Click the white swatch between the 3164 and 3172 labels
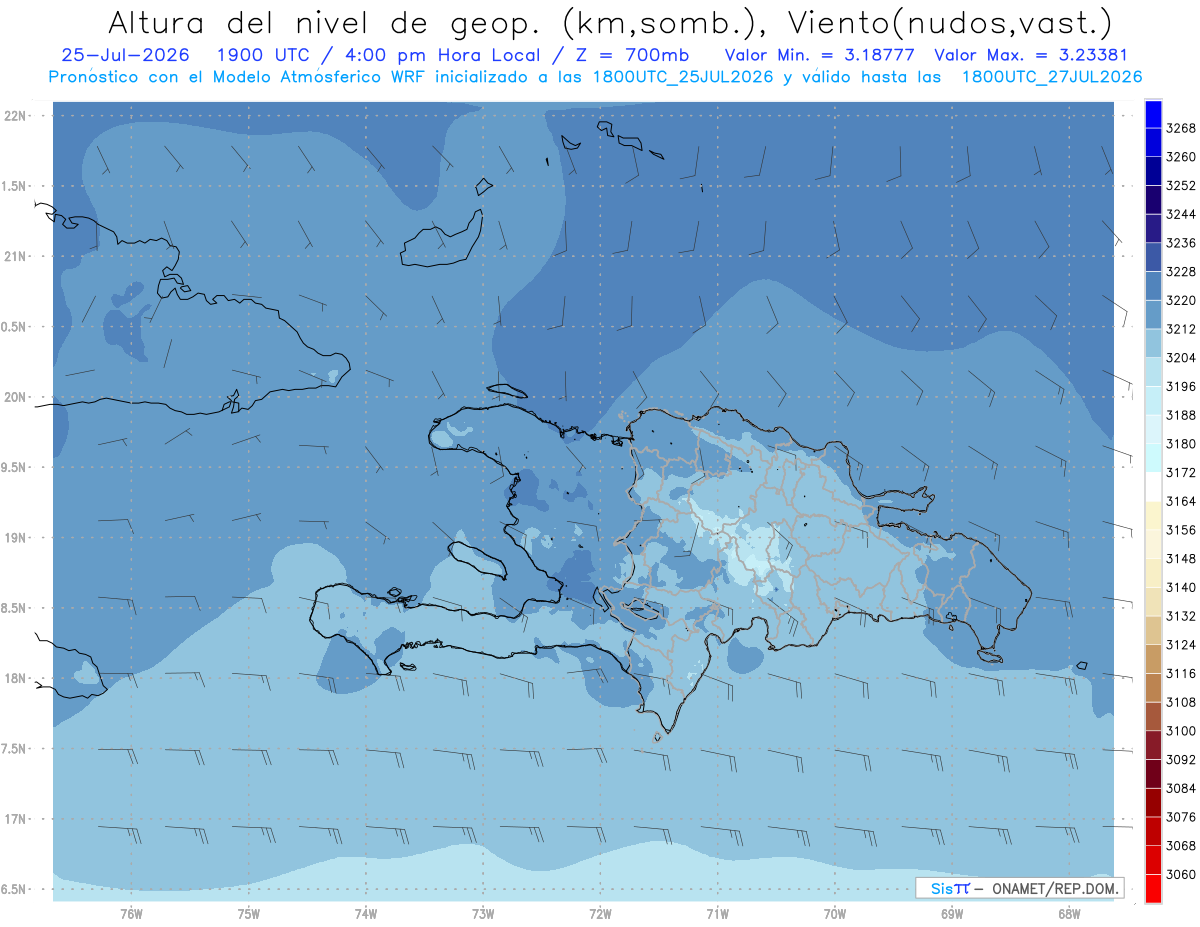 [x=1153, y=486]
